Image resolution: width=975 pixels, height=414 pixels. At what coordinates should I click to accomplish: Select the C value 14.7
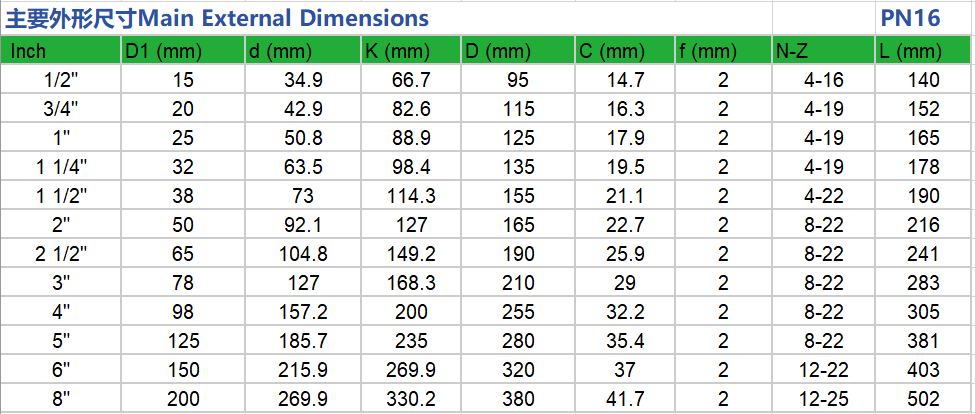(625, 80)
